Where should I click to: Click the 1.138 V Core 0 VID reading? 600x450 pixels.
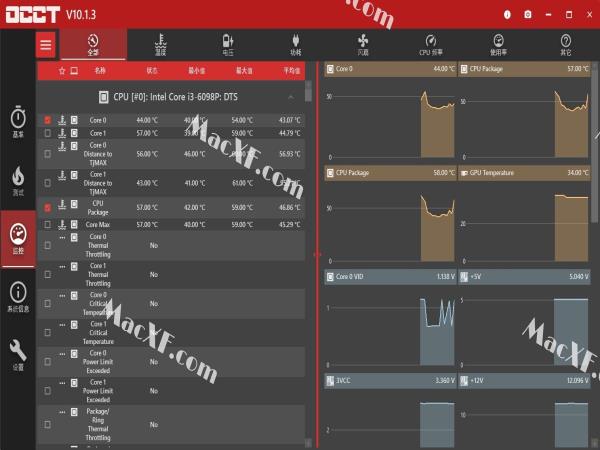point(445,277)
